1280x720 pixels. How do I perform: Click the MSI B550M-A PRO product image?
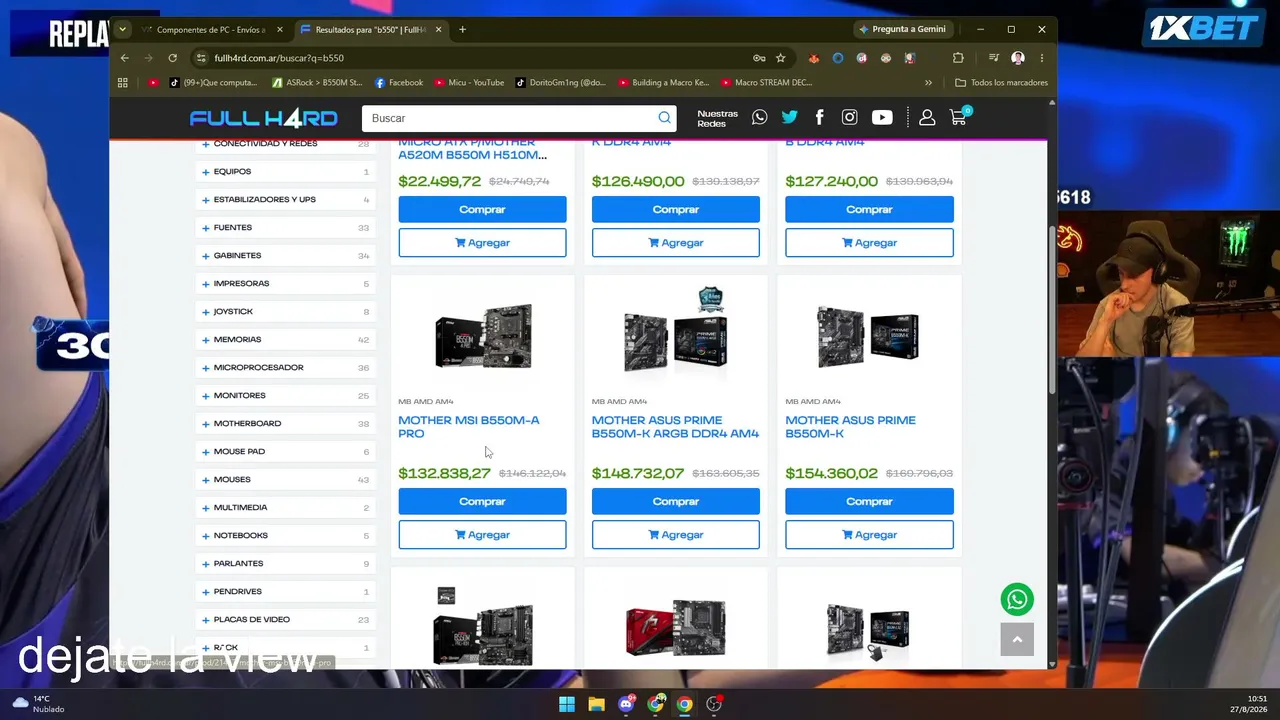coord(482,337)
